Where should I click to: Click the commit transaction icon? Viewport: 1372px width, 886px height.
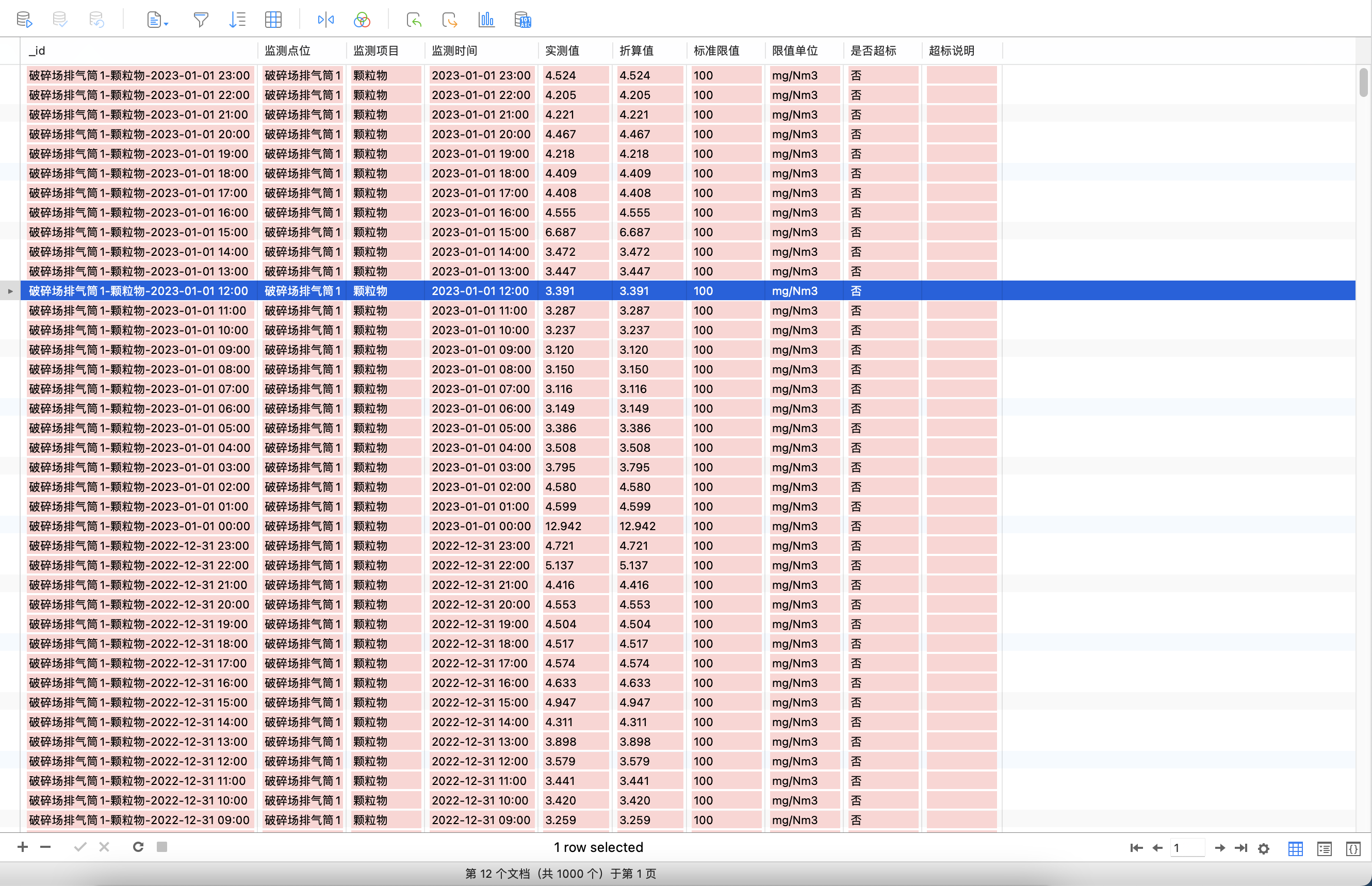60,20
